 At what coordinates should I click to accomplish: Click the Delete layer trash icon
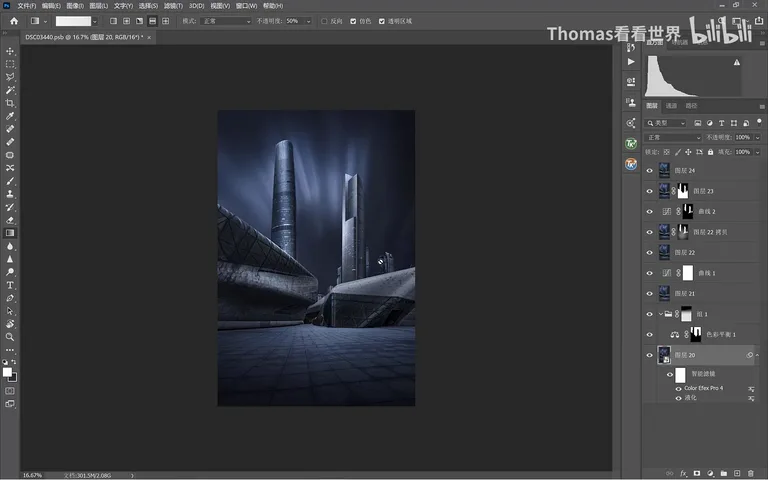(x=750, y=473)
